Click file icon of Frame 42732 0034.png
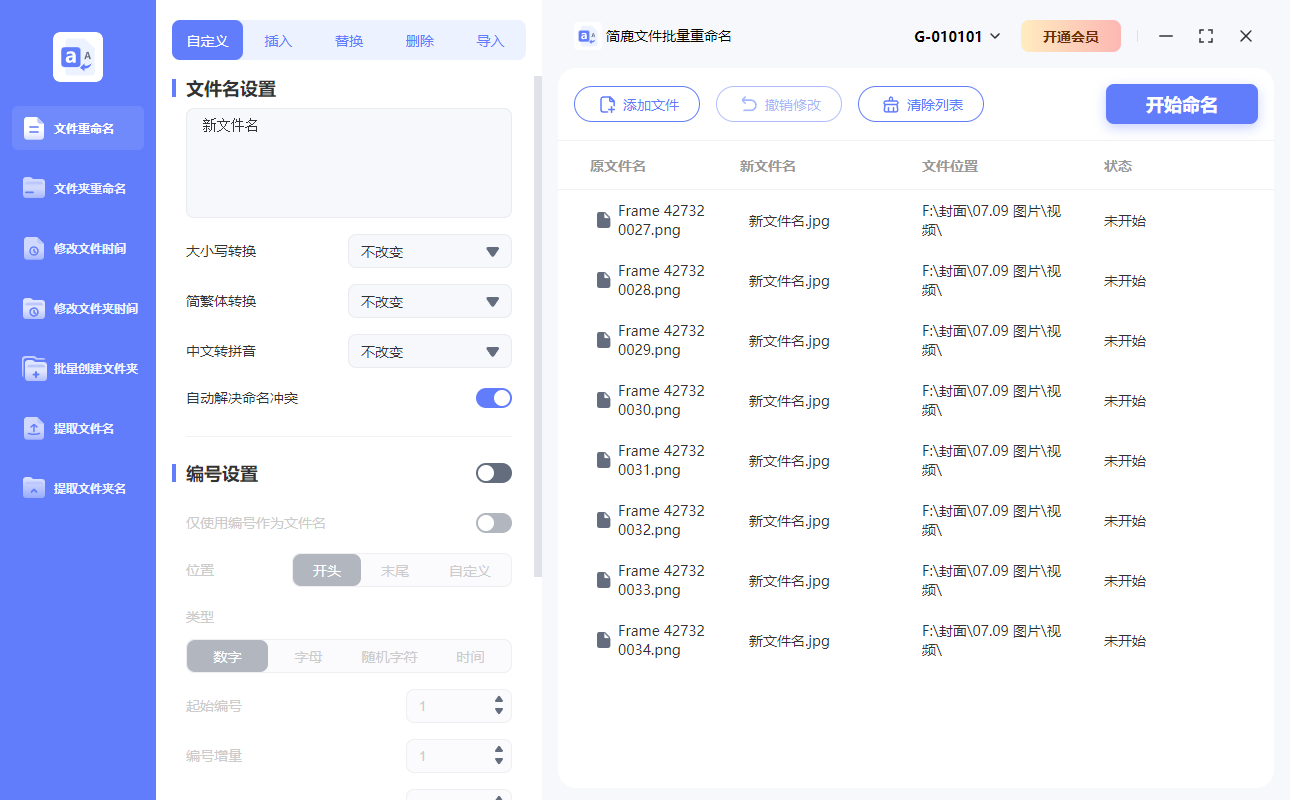This screenshot has height=800, width=1290. click(603, 640)
